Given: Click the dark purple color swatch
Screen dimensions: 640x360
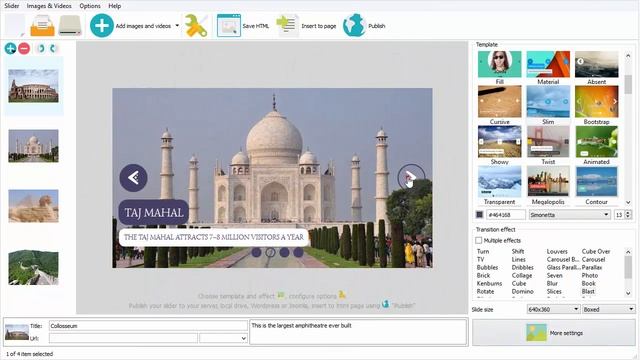Looking at the screenshot, I should coord(480,215).
